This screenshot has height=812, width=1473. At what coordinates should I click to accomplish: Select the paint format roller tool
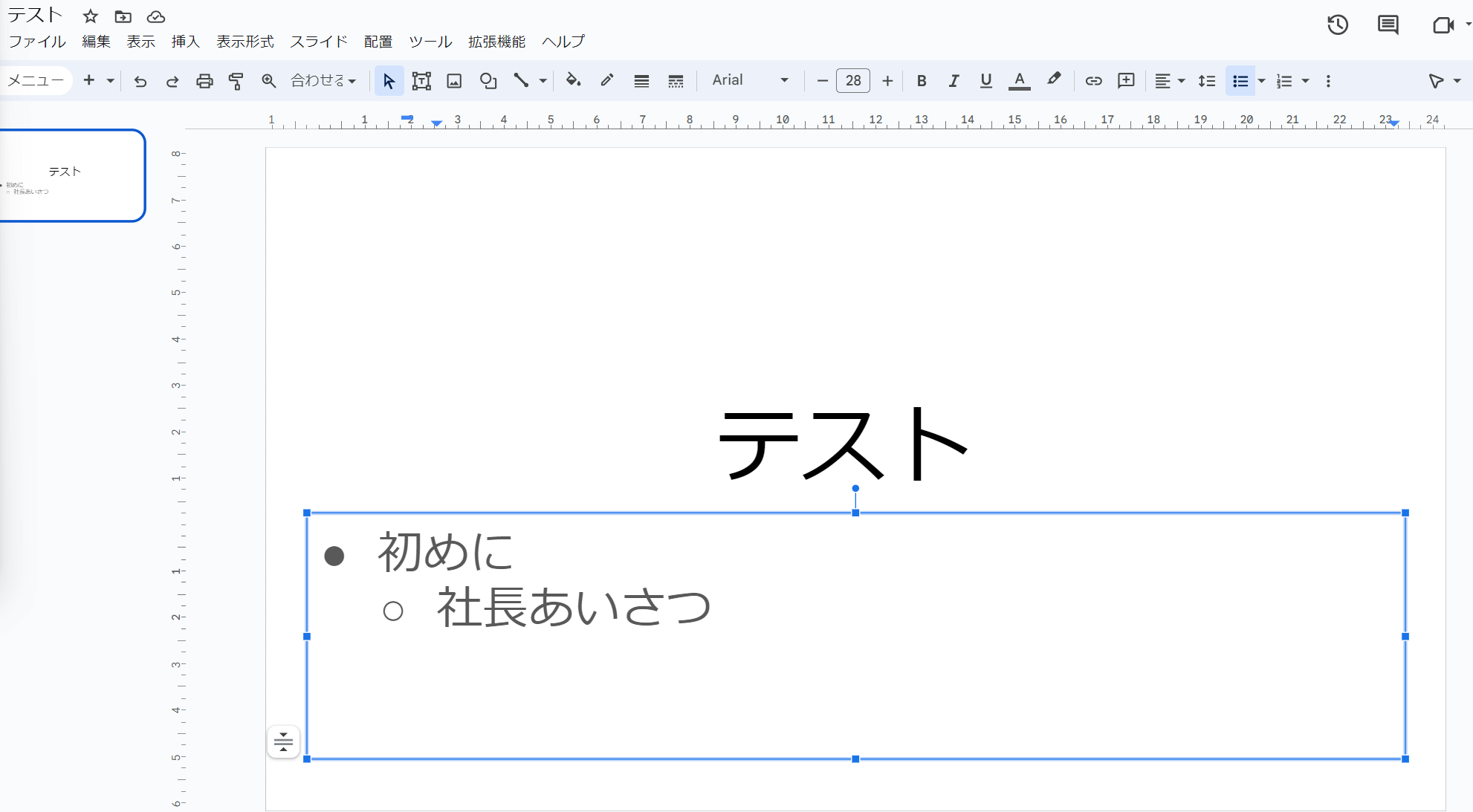click(236, 81)
